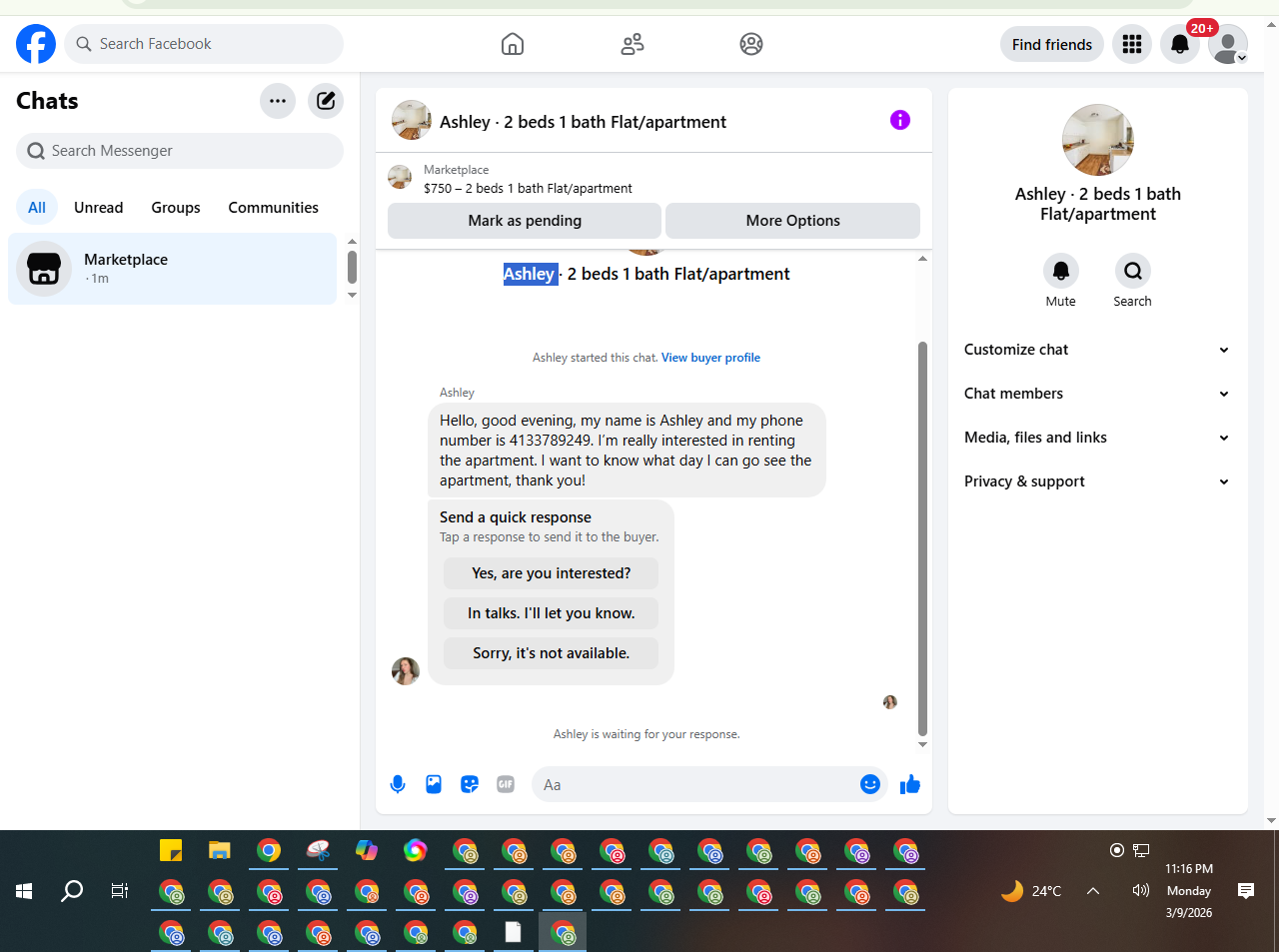Send quick response Yes, are you interested?

point(552,573)
